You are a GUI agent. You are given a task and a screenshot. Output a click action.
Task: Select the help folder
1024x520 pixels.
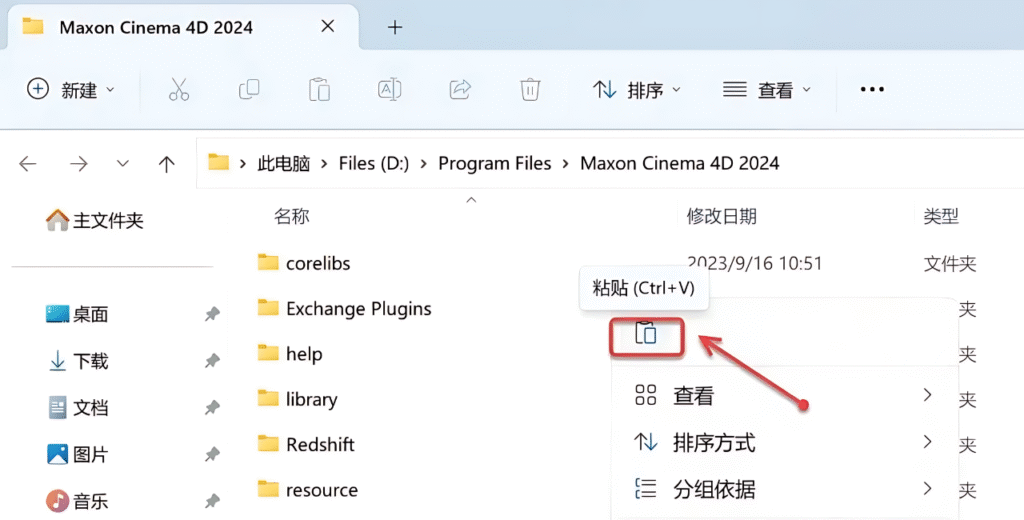290,354
